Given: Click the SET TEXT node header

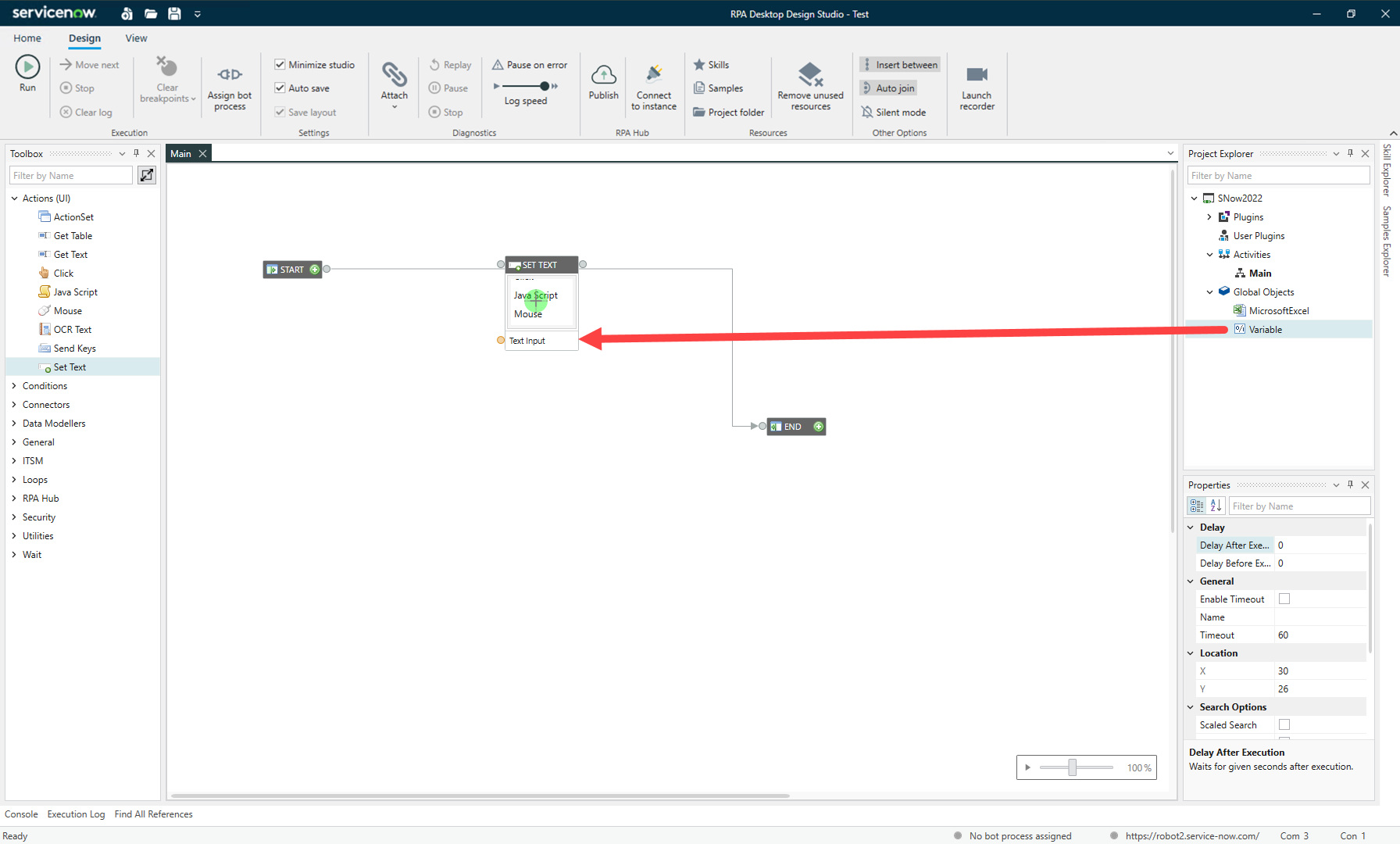Looking at the screenshot, I should (x=541, y=265).
